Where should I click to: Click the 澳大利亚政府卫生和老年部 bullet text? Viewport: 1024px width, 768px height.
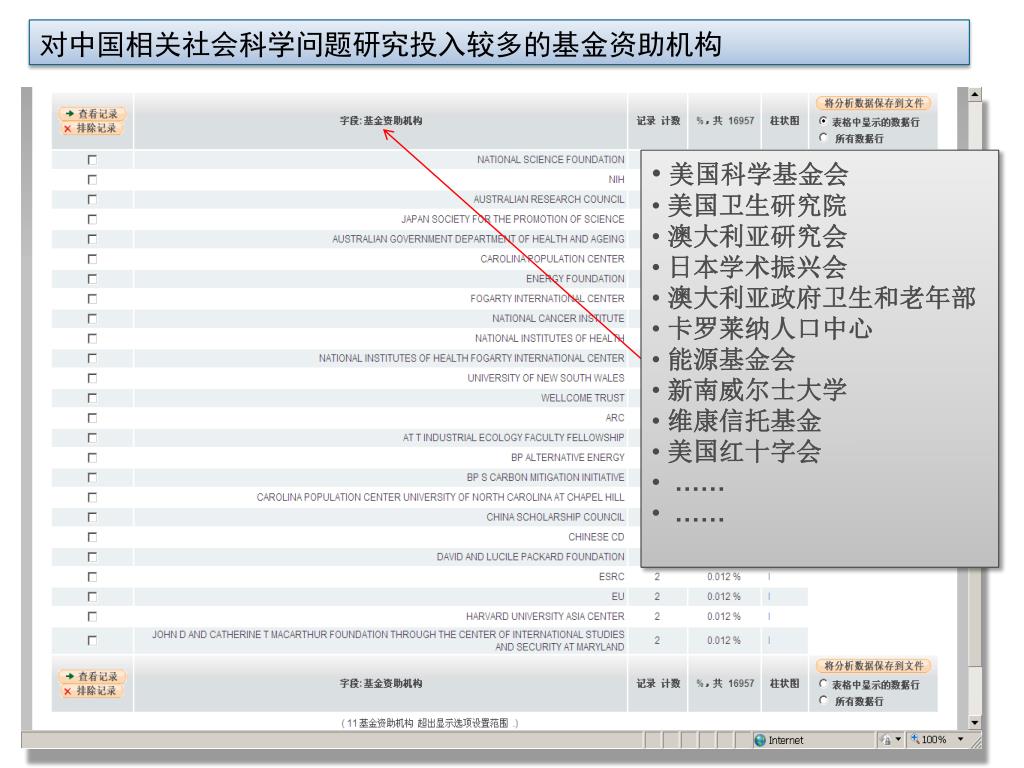(822, 298)
